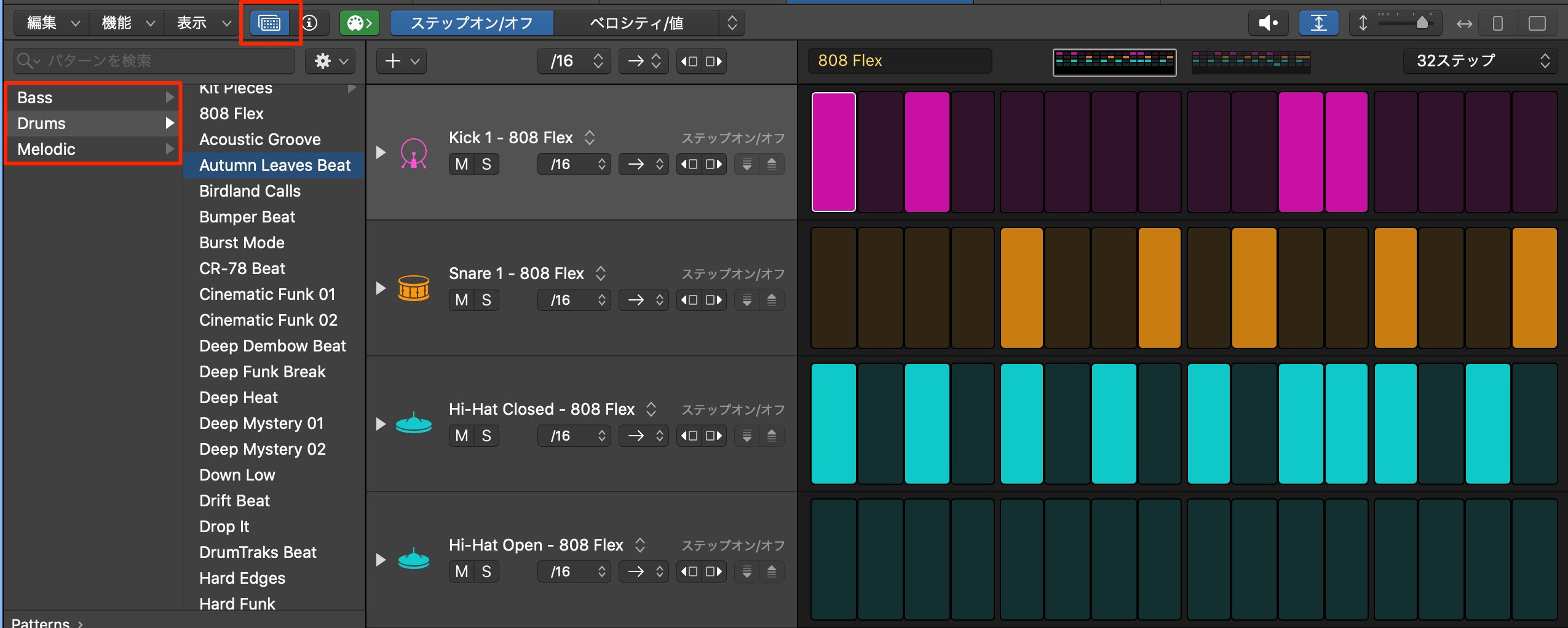
Task: Mute the Kick 1 row
Action: (462, 164)
